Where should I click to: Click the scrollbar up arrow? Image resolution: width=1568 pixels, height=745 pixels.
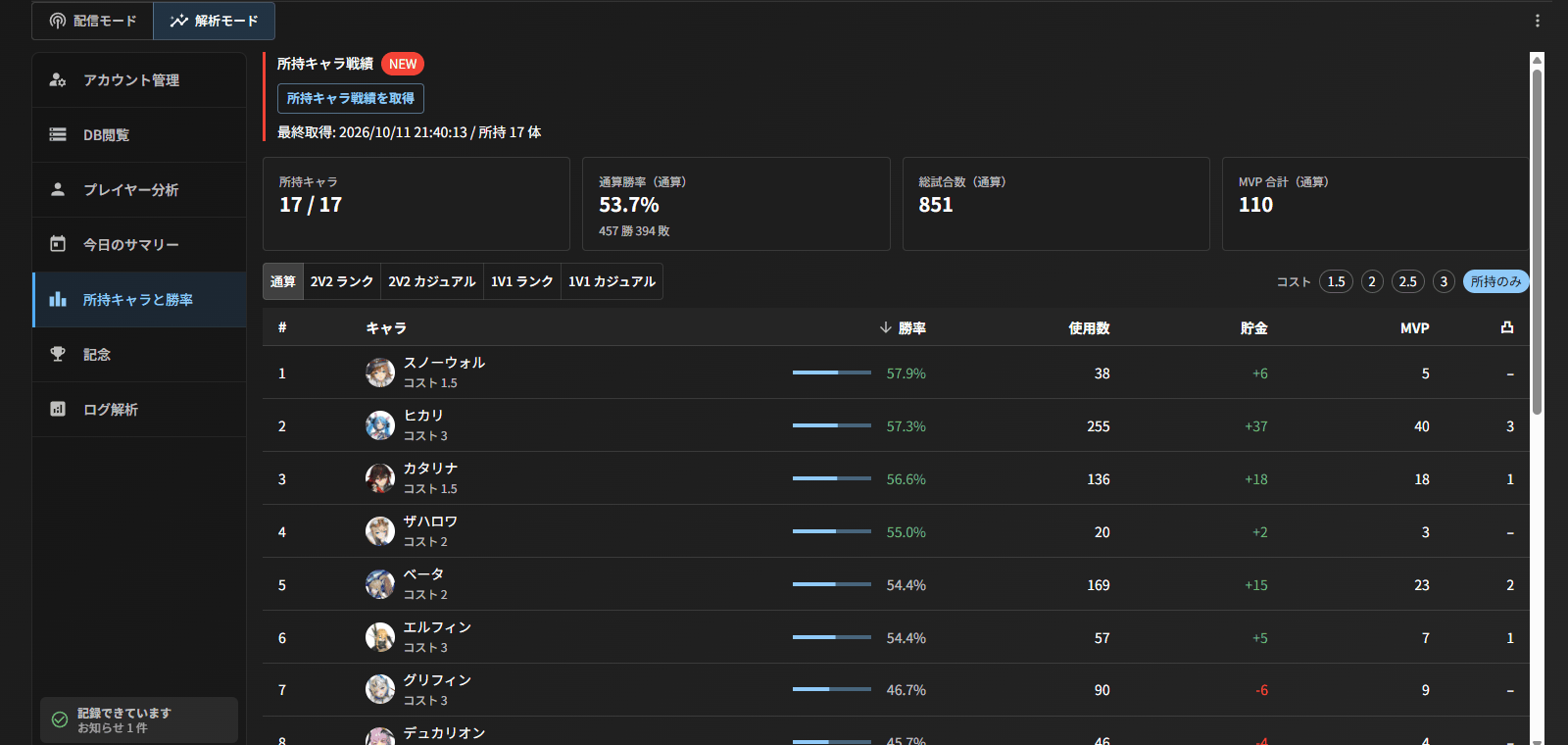pos(1537,59)
